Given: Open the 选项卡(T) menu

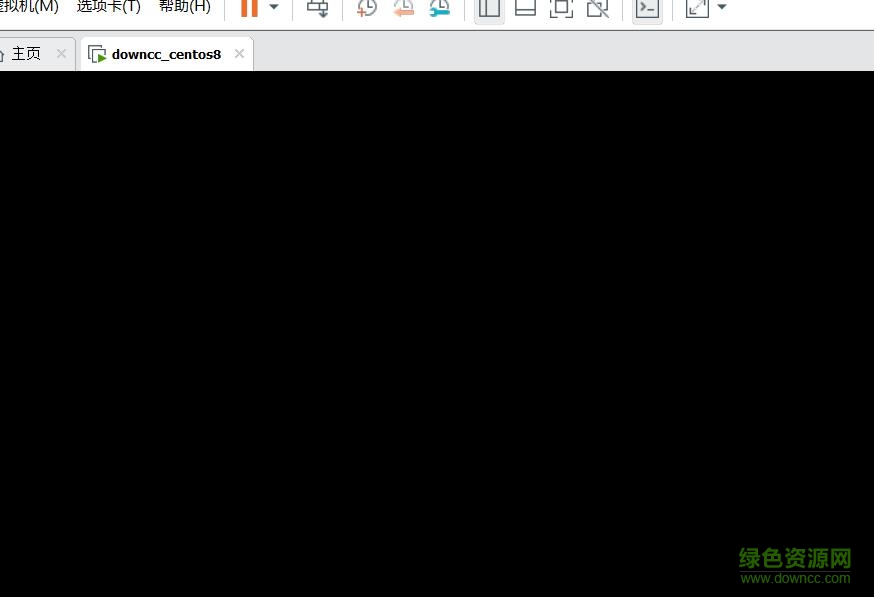Looking at the screenshot, I should pos(108,7).
